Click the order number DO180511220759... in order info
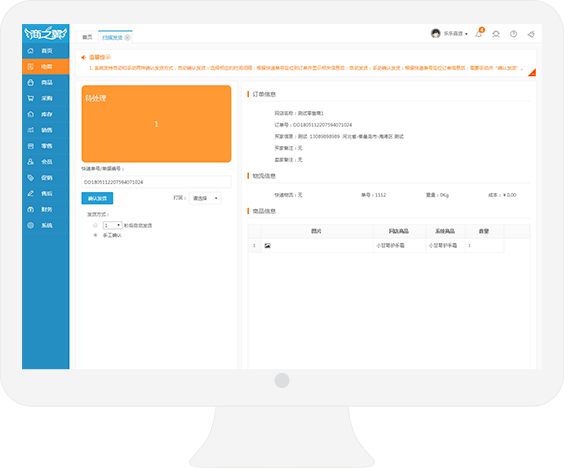The width and height of the screenshot is (564, 468). pyautogui.click(x=322, y=125)
